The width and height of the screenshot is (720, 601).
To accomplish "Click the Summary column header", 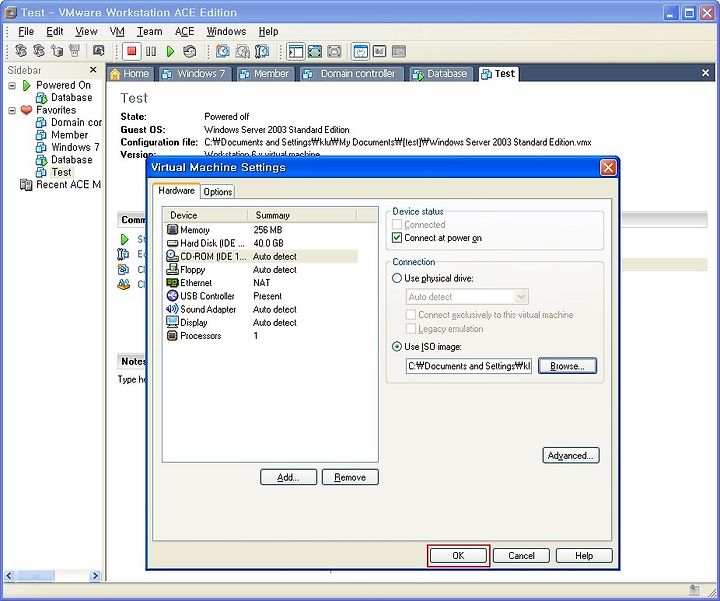I will tap(302, 215).
